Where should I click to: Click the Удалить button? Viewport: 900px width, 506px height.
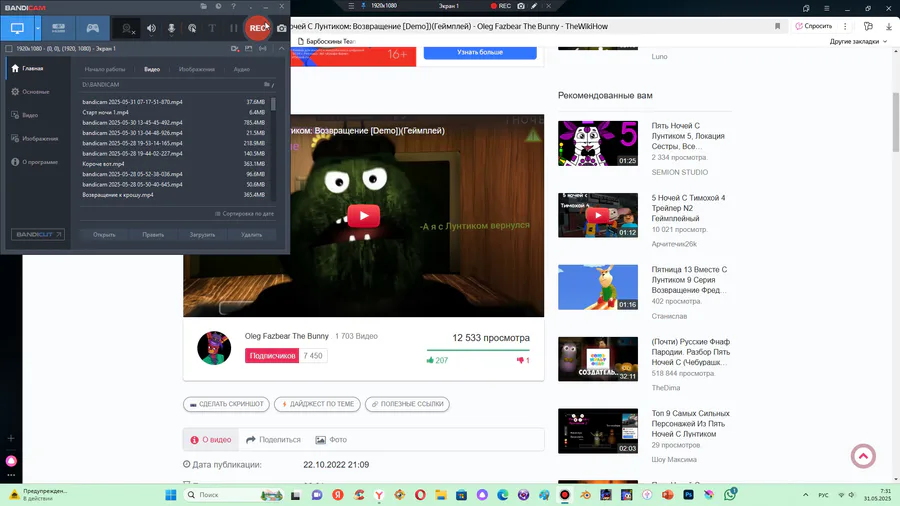coord(251,235)
